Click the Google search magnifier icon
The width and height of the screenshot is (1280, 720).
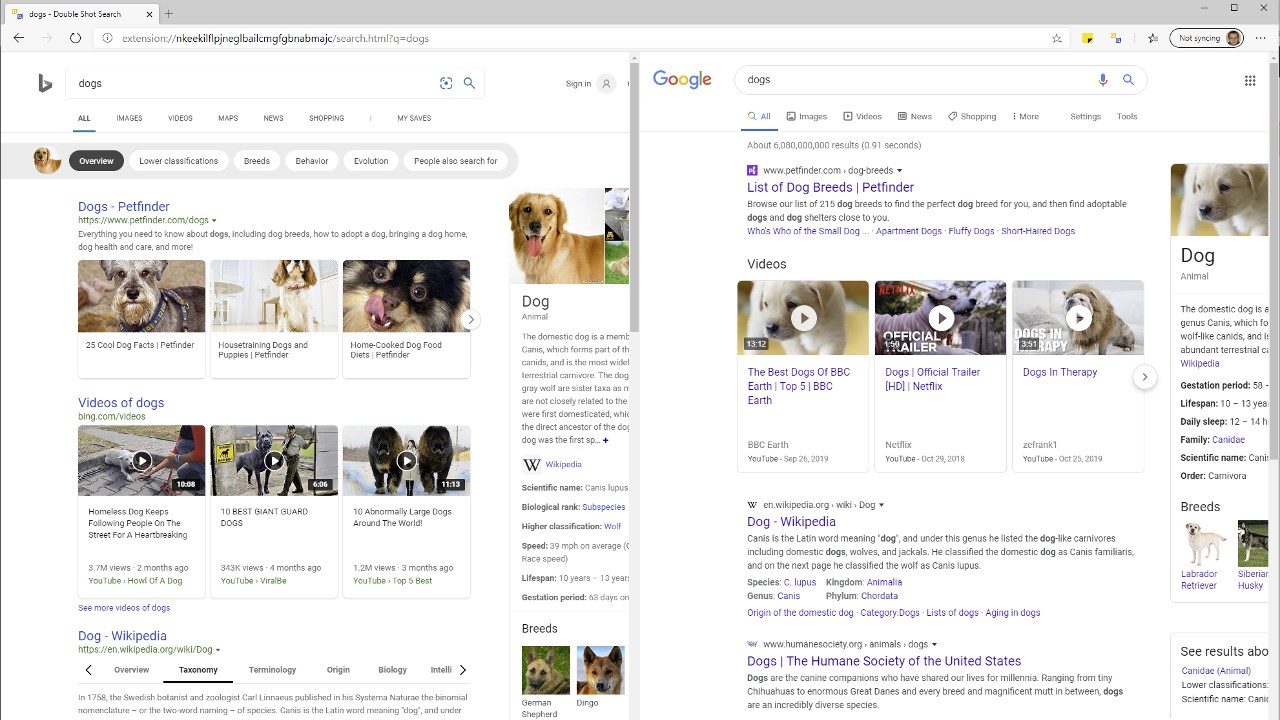click(1128, 80)
